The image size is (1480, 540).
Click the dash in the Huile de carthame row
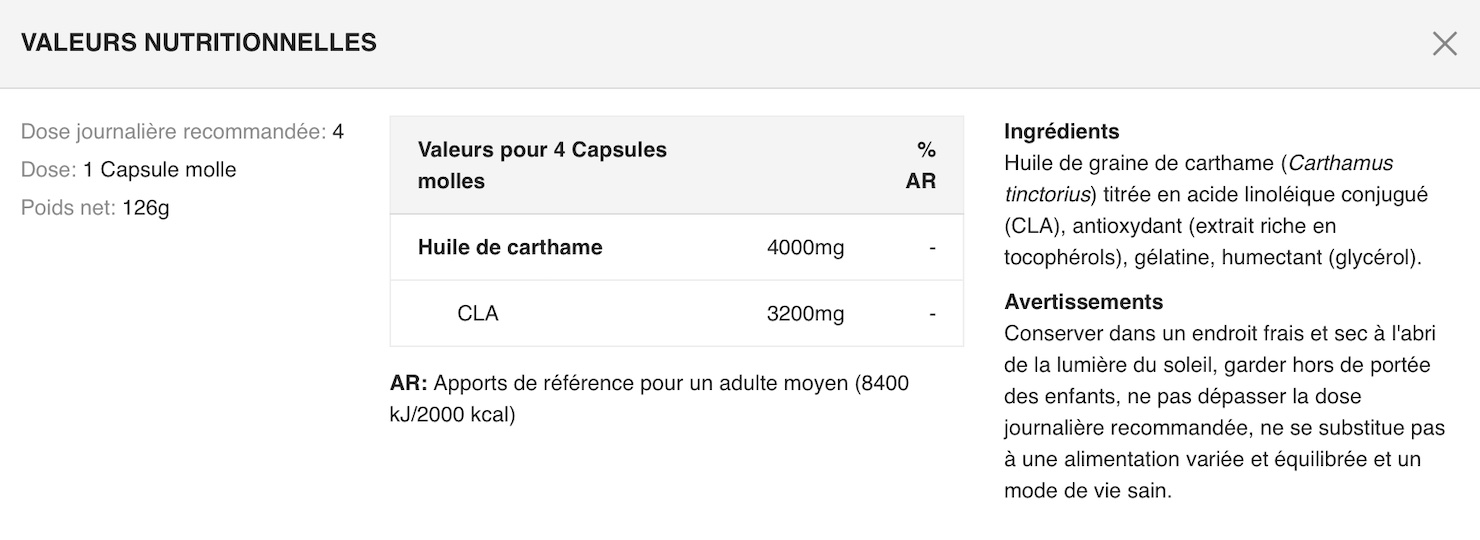pyautogui.click(x=932, y=247)
